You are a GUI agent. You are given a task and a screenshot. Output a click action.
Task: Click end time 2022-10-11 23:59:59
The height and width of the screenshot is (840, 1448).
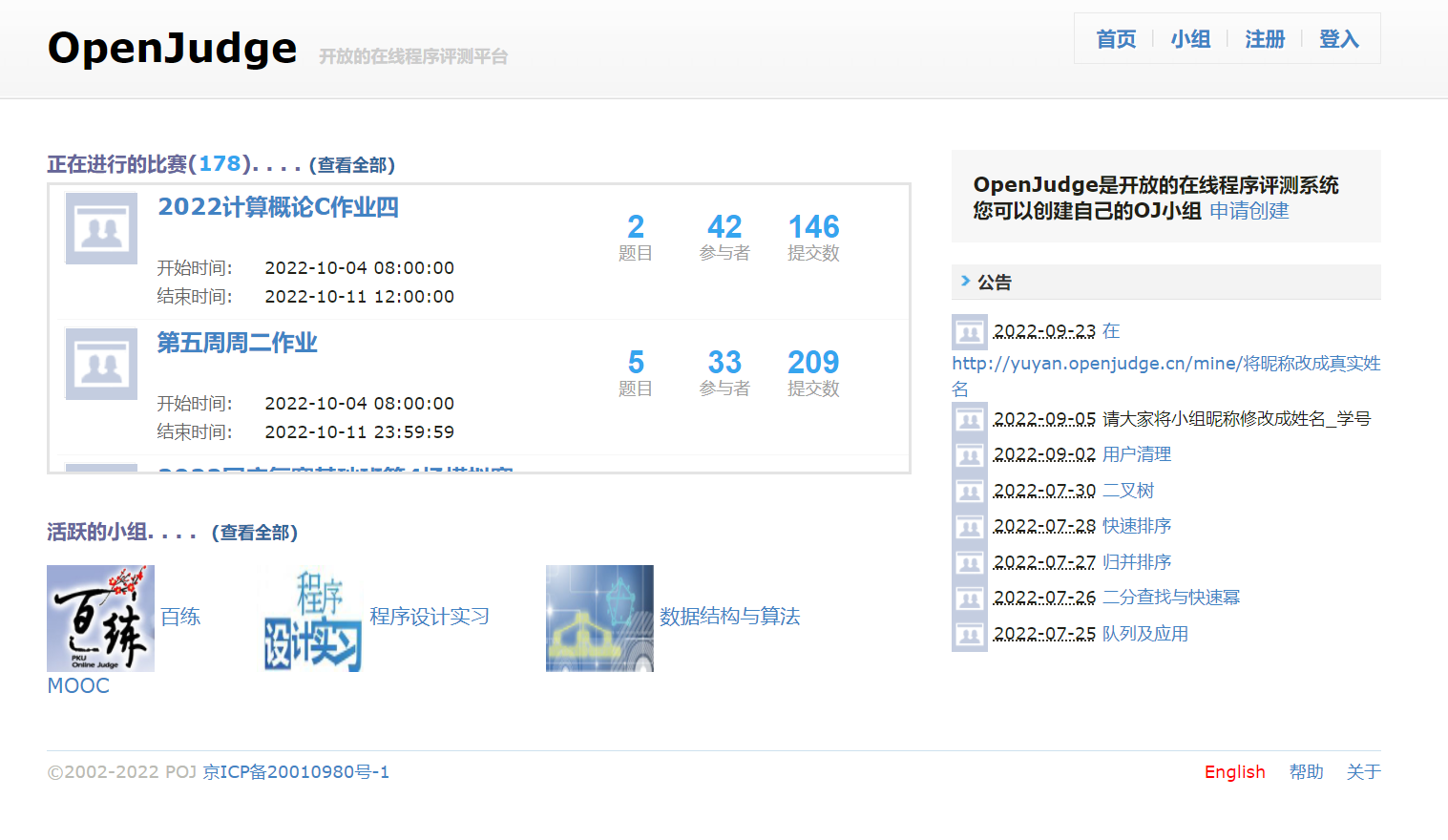(359, 432)
